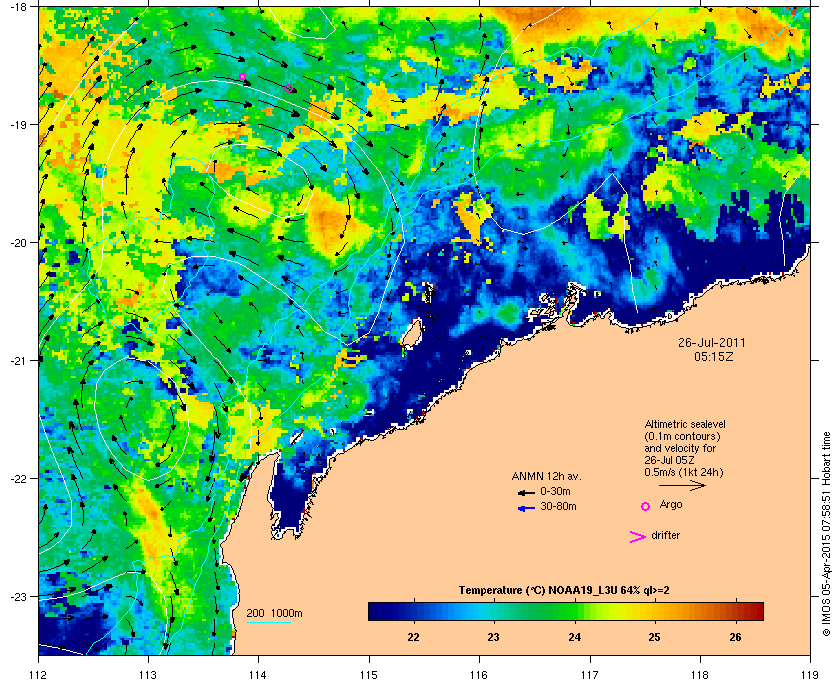Click the cyan 200 1000m depth contour line sample
840x680 pixels.
pyautogui.click(x=268, y=623)
